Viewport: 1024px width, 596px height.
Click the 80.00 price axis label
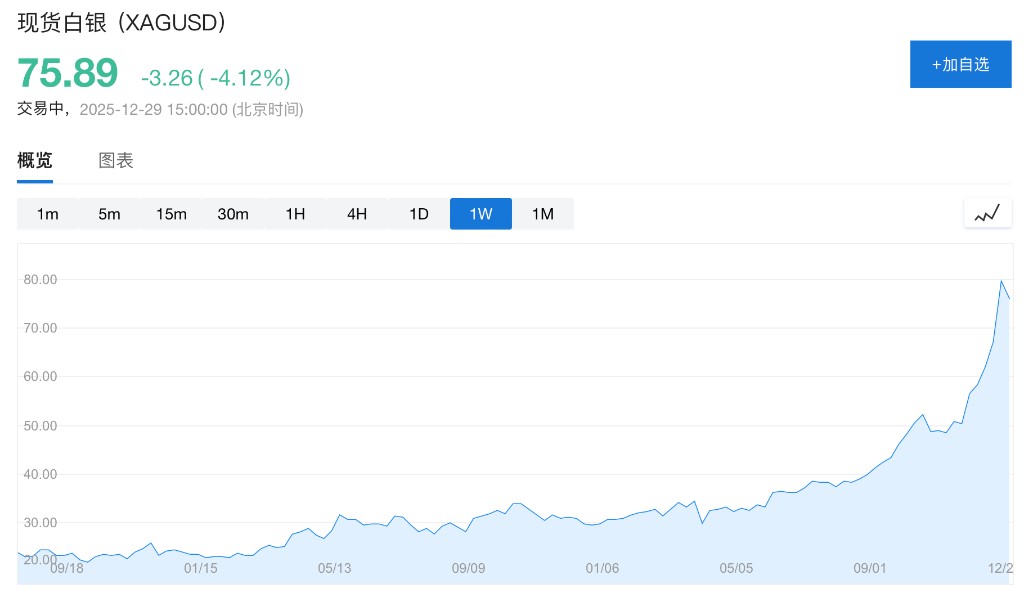click(x=40, y=280)
